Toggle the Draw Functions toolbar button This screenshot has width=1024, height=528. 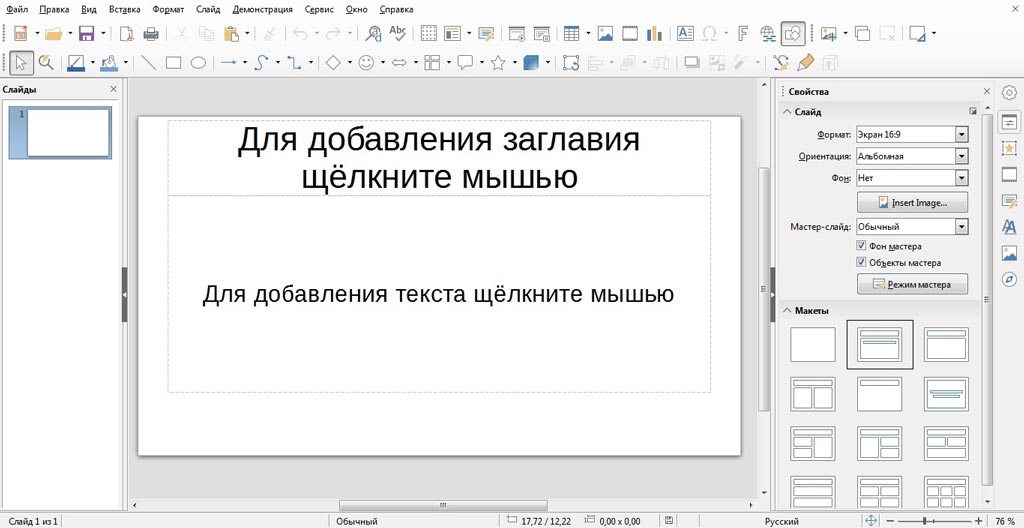pos(792,33)
